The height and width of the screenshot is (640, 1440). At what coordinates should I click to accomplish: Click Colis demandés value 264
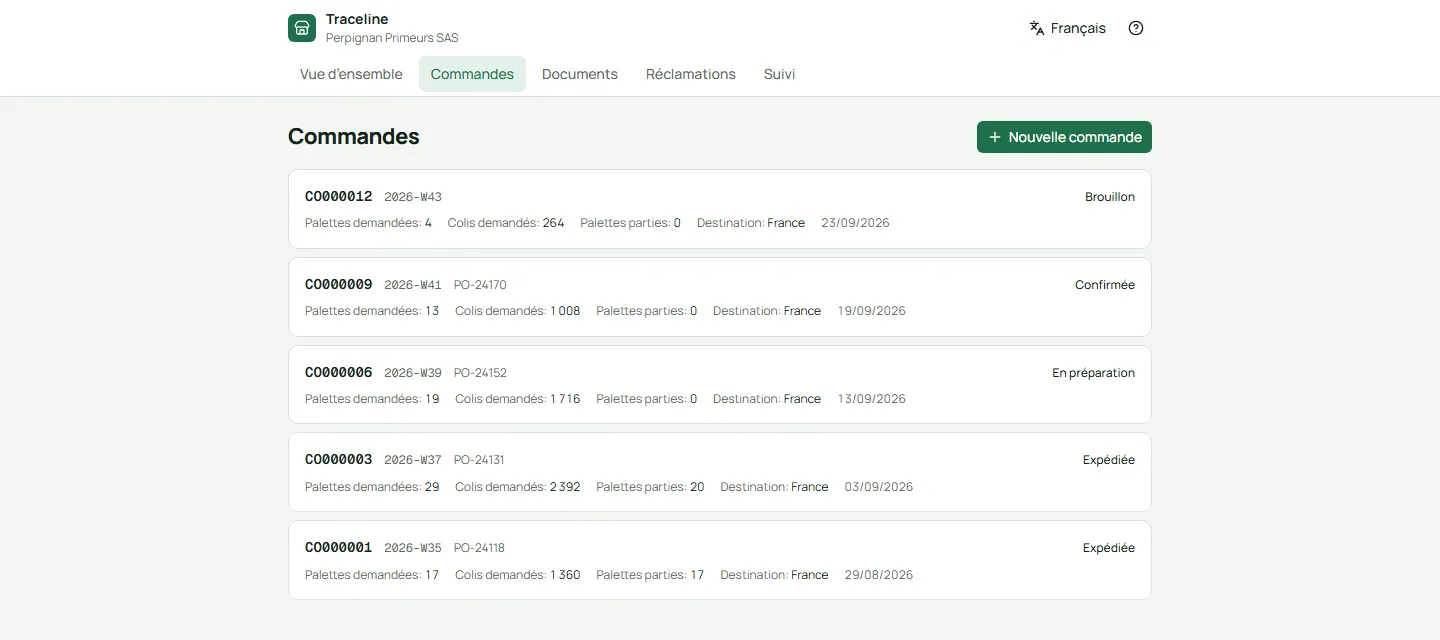coord(553,223)
